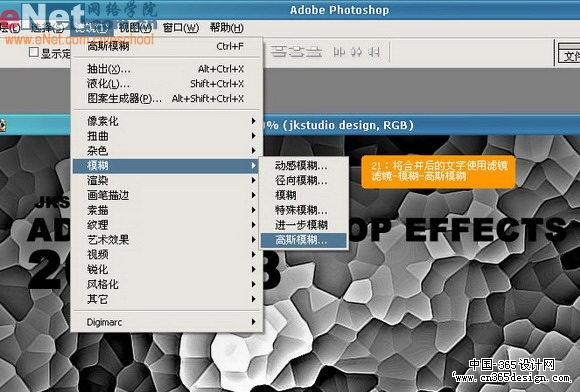Expand the 纹理 submenu arrow
Screen dimensions: 580x392
[x=253, y=225]
